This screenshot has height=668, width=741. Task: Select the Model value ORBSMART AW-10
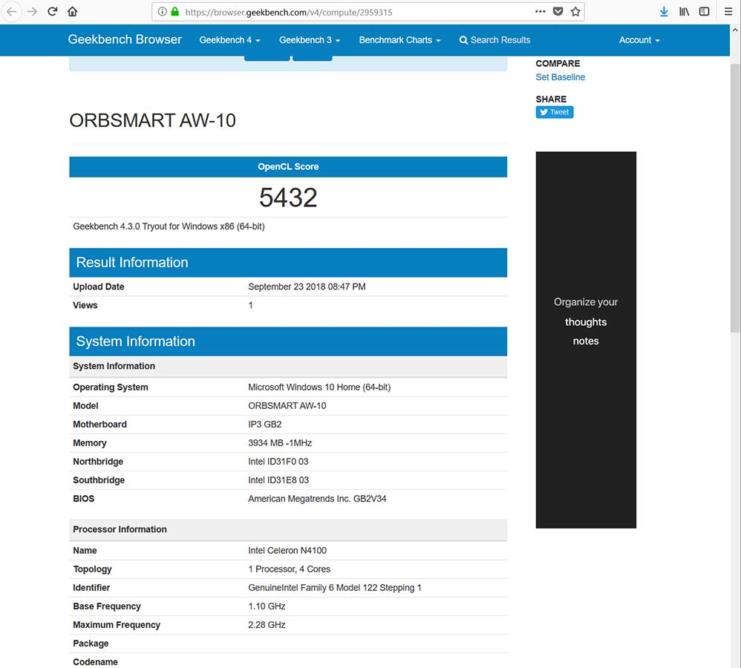tap(287, 406)
